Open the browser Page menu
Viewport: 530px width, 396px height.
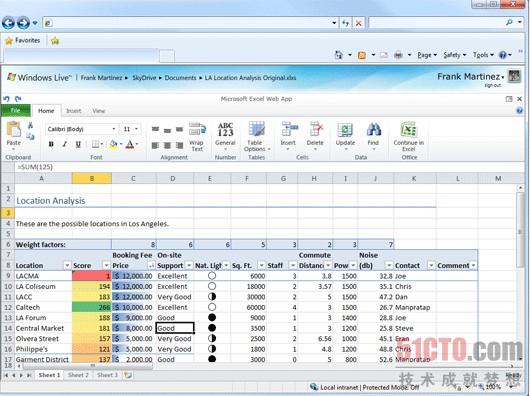point(427,55)
